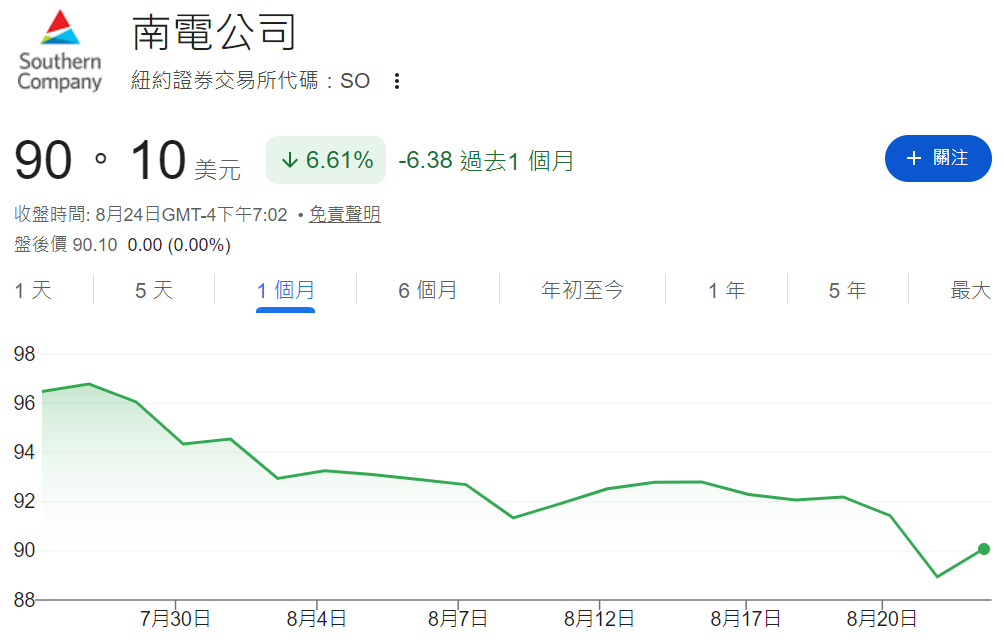Select the 6 個月 tab
The height and width of the screenshot is (640, 1004).
click(x=427, y=290)
